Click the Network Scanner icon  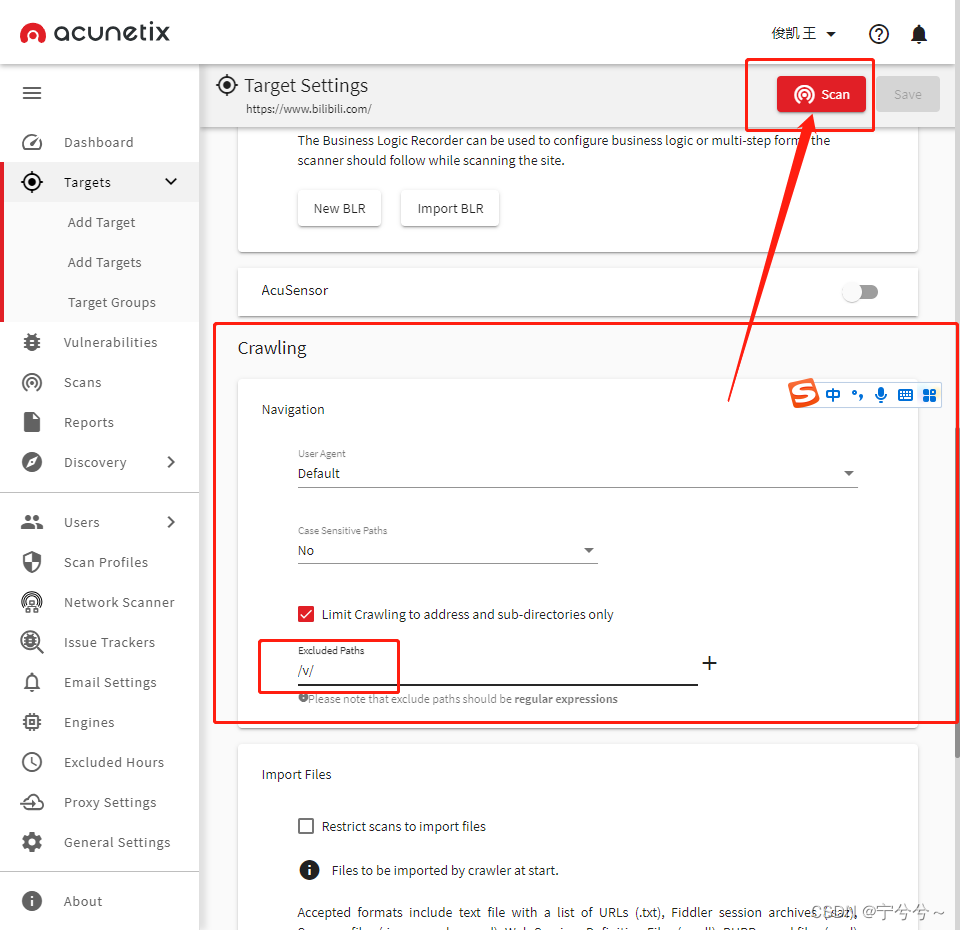point(32,602)
